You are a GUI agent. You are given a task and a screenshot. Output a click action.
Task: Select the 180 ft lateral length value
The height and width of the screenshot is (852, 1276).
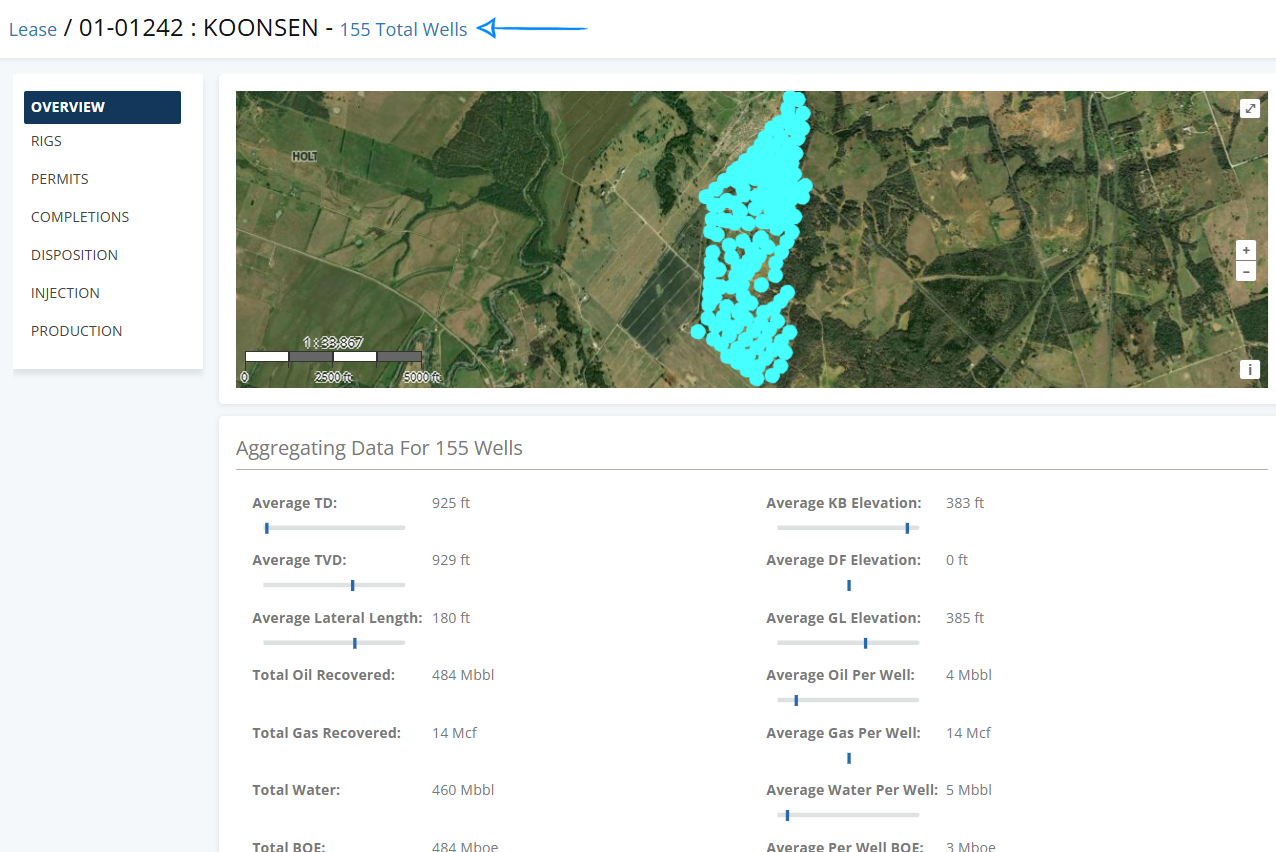pyautogui.click(x=451, y=618)
